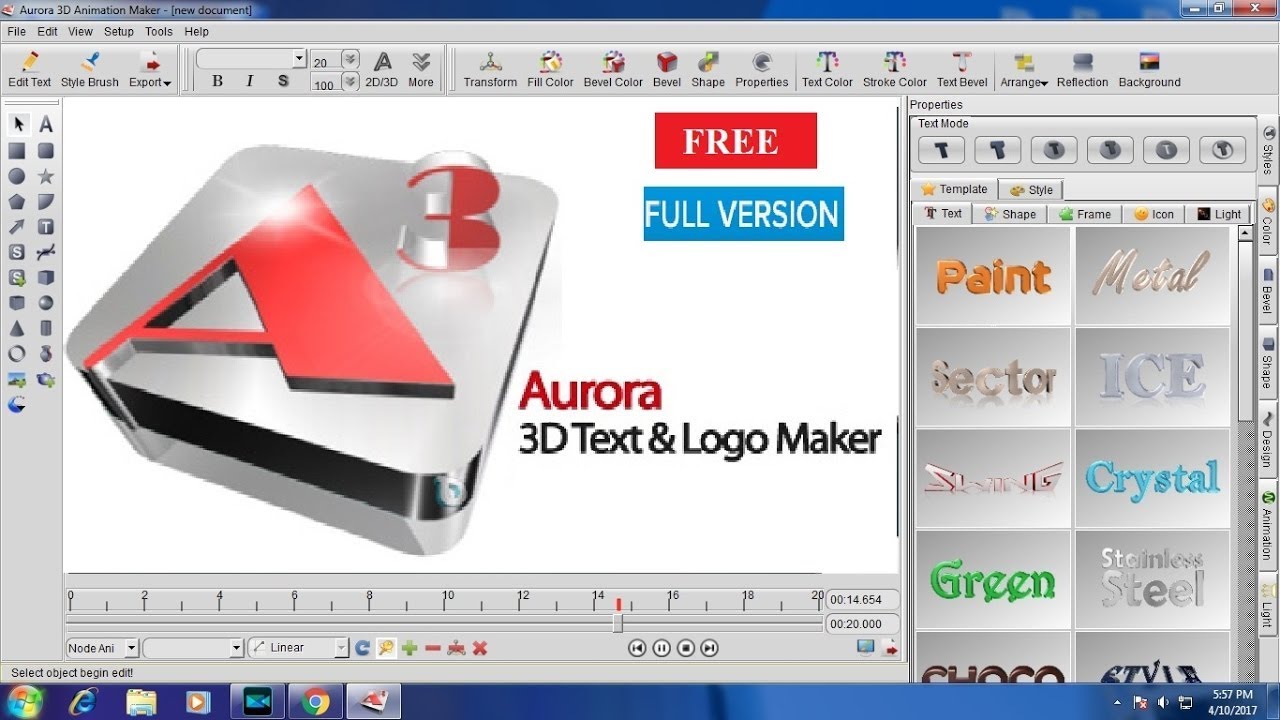Open the Export dropdown
The height and width of the screenshot is (720, 1280).
click(x=150, y=70)
